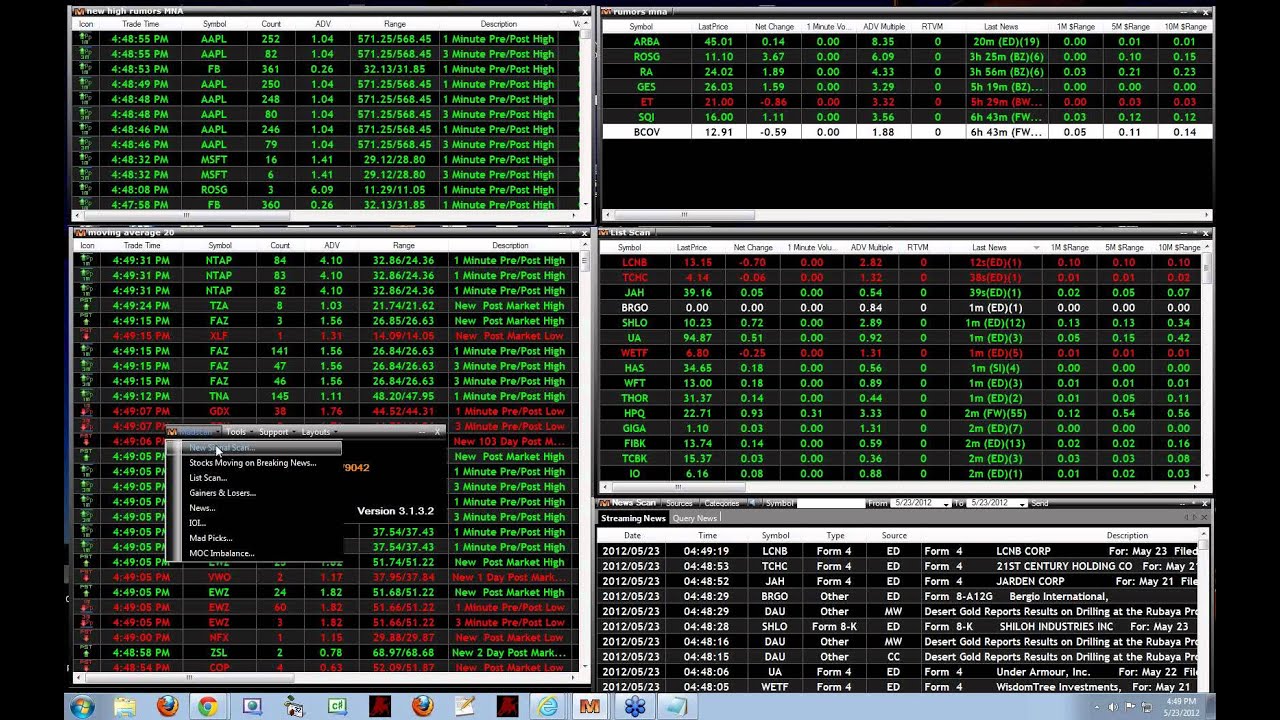Select News... menu entry
The width and height of the screenshot is (1280, 720).
pos(202,508)
